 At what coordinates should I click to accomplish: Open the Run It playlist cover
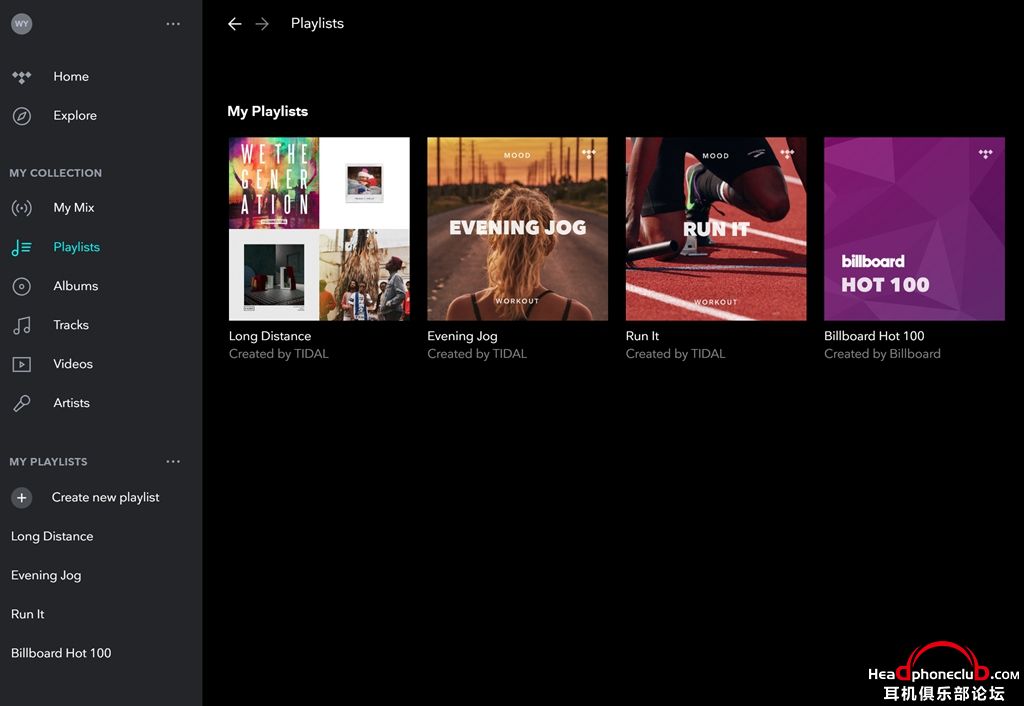pos(716,229)
